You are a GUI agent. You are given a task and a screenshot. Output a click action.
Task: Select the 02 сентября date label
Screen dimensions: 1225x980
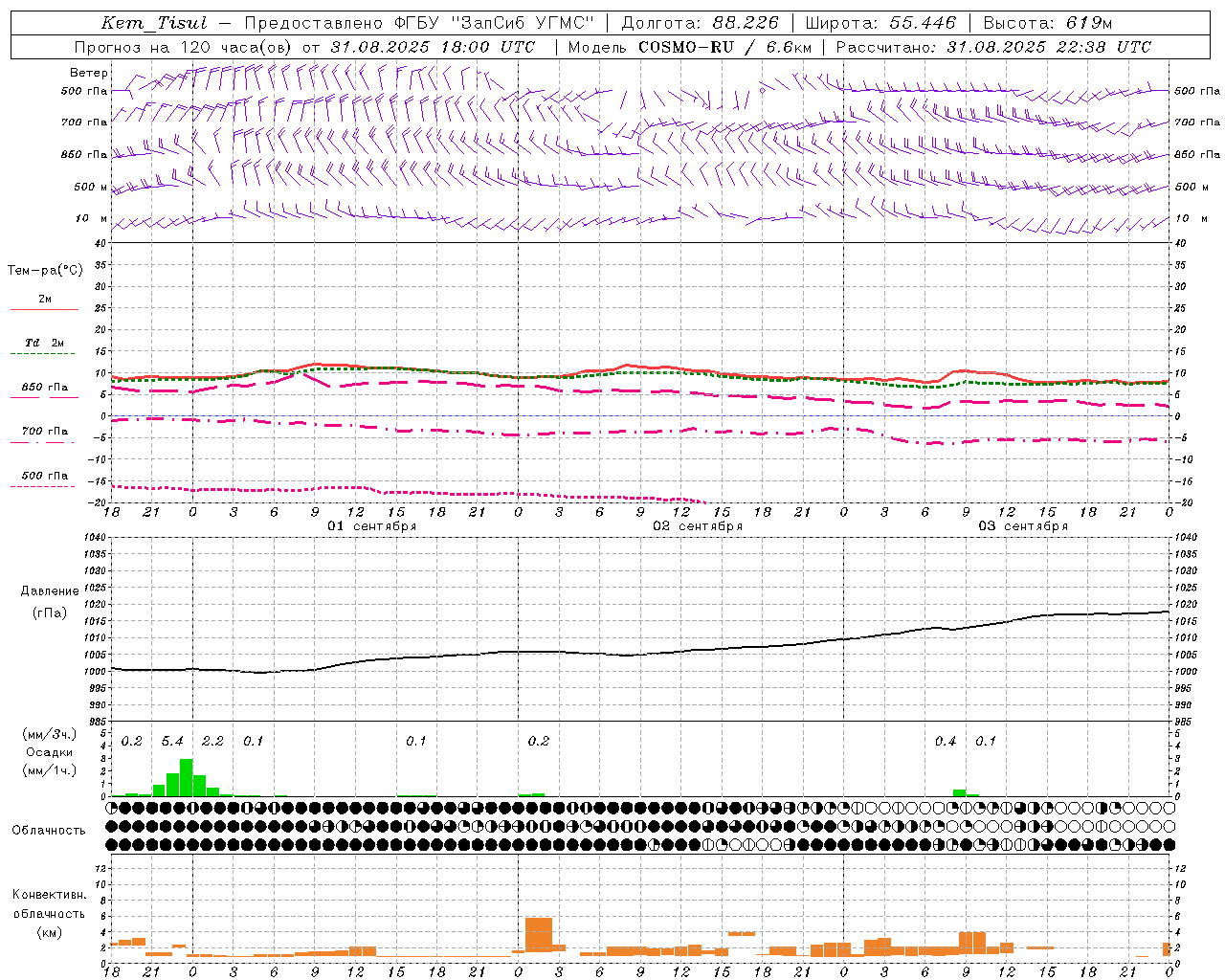(698, 526)
